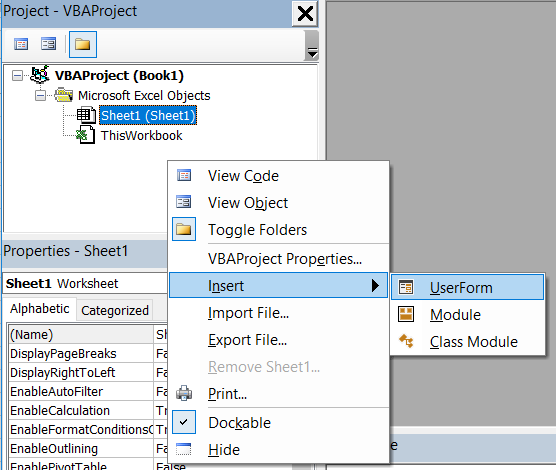Open toolbar overflow arrow in Project pane
The image size is (556, 470).
312,46
